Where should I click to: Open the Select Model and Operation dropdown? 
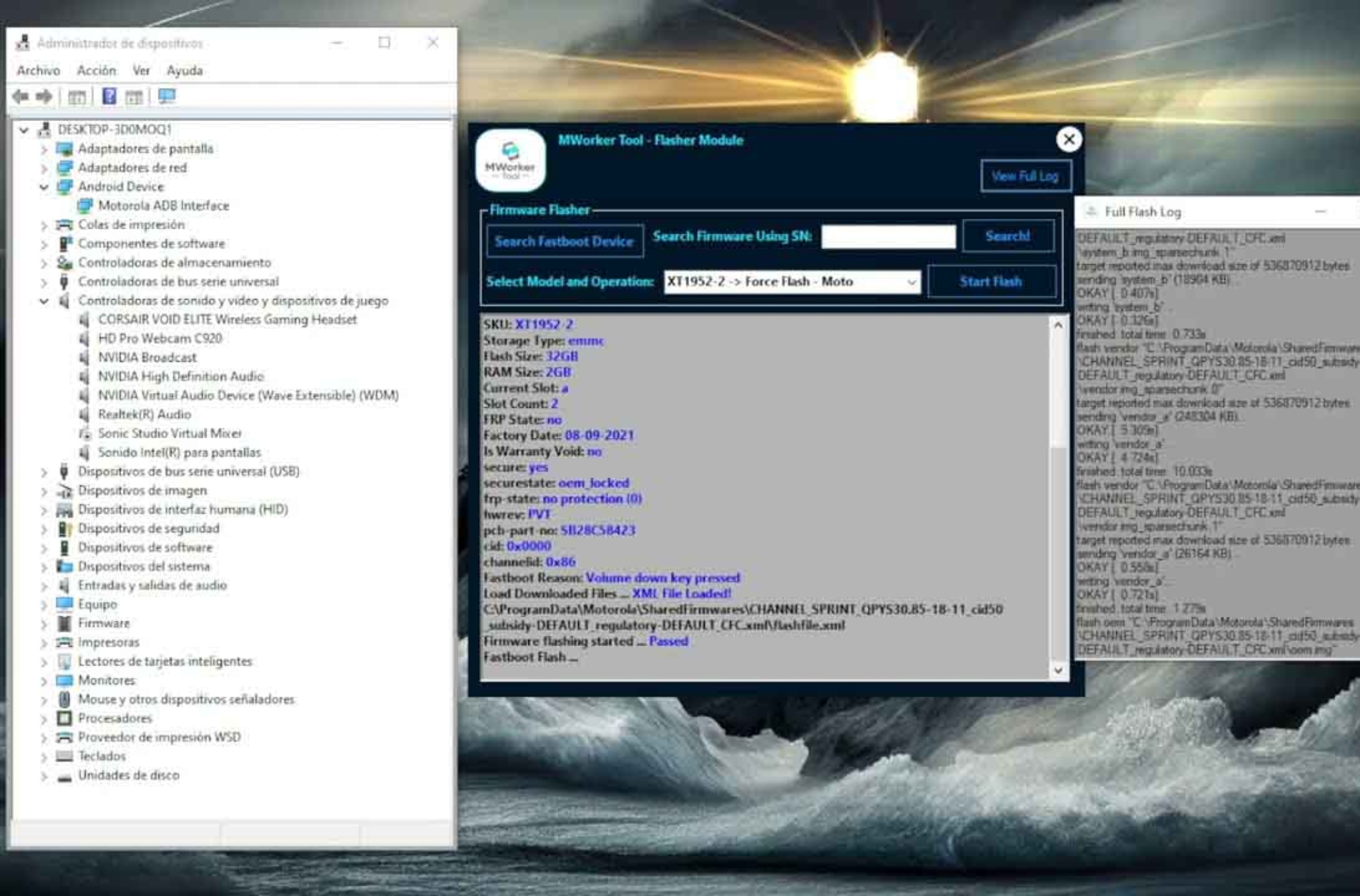tap(911, 282)
